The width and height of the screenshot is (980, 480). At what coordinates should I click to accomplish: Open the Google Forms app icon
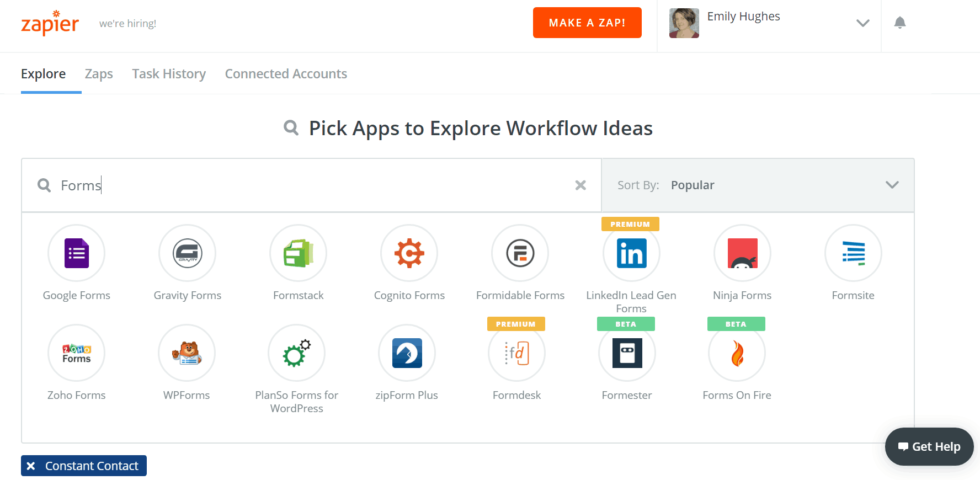coord(76,253)
